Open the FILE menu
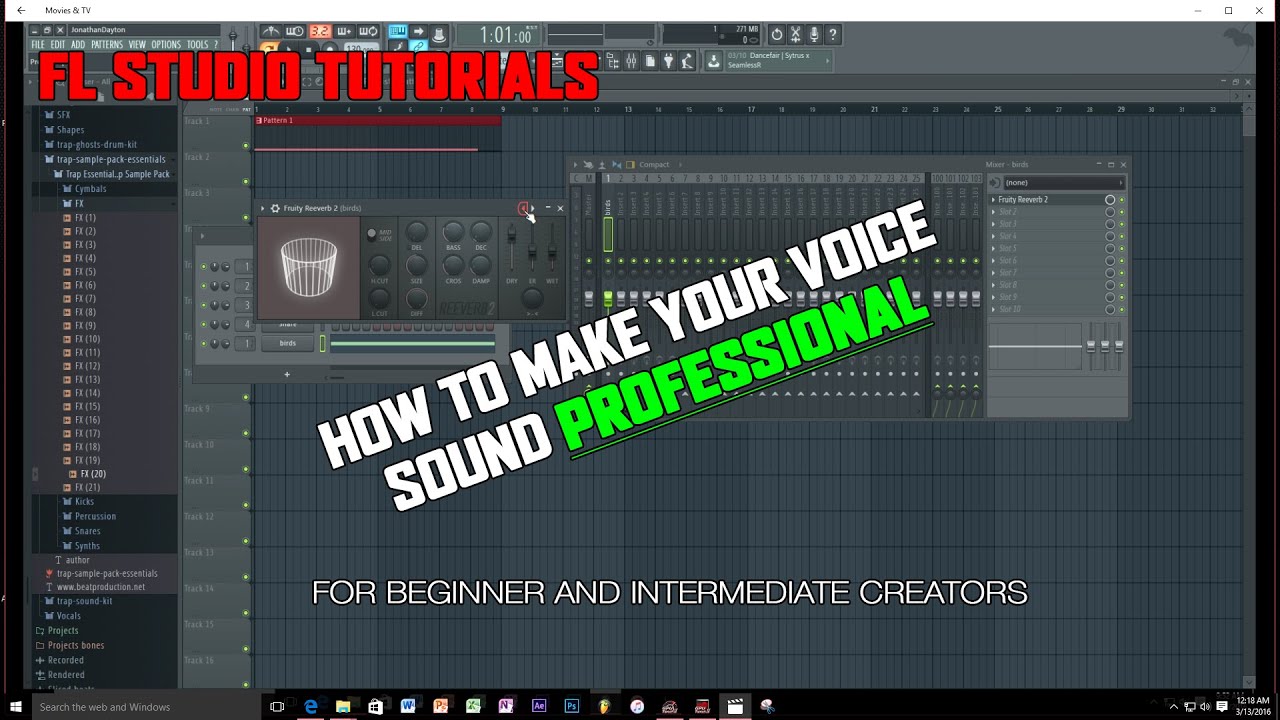1280x720 pixels. 38,45
